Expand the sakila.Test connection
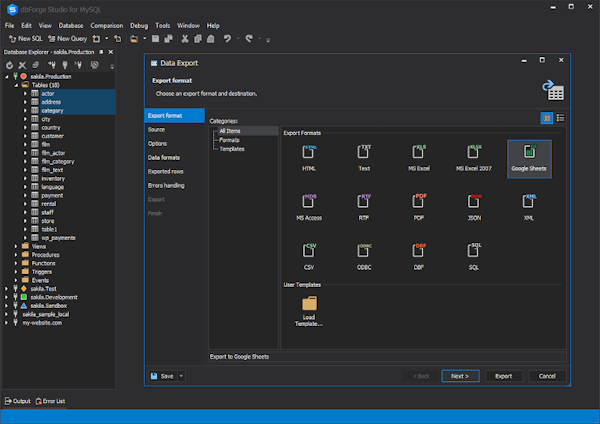 [x=7, y=289]
